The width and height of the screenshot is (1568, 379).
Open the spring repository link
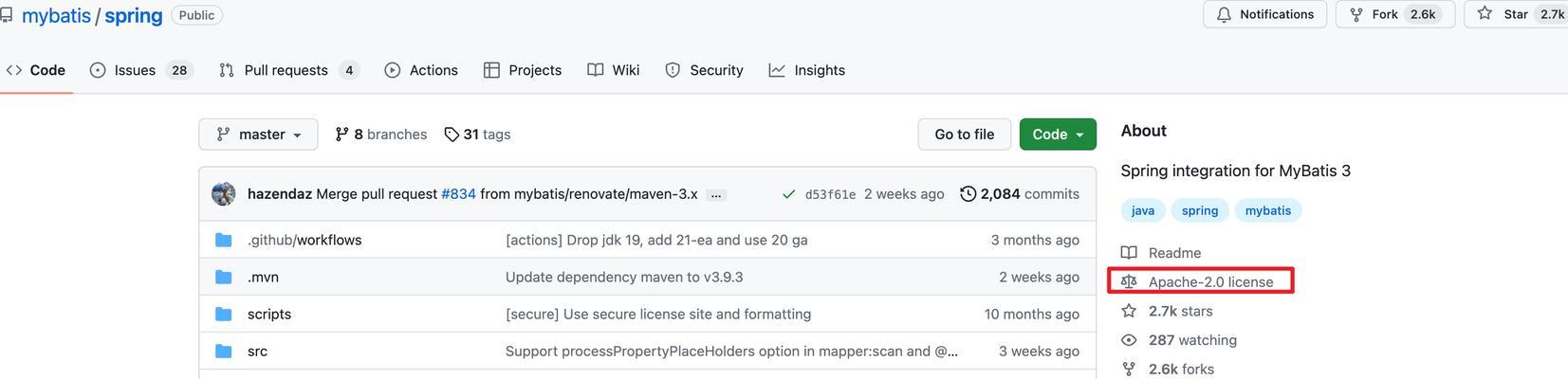tap(134, 15)
